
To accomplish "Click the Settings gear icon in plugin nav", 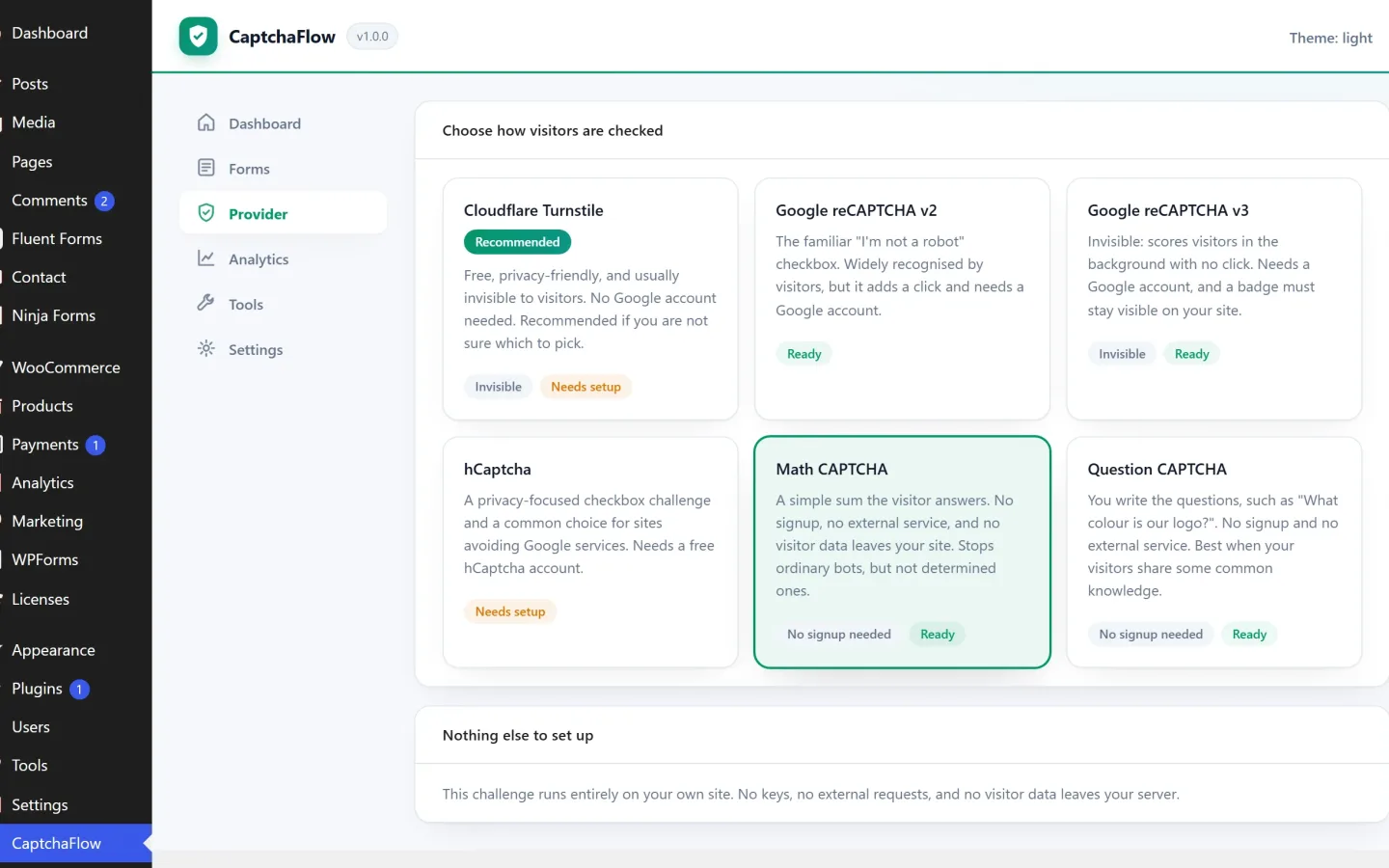I will tap(205, 349).
